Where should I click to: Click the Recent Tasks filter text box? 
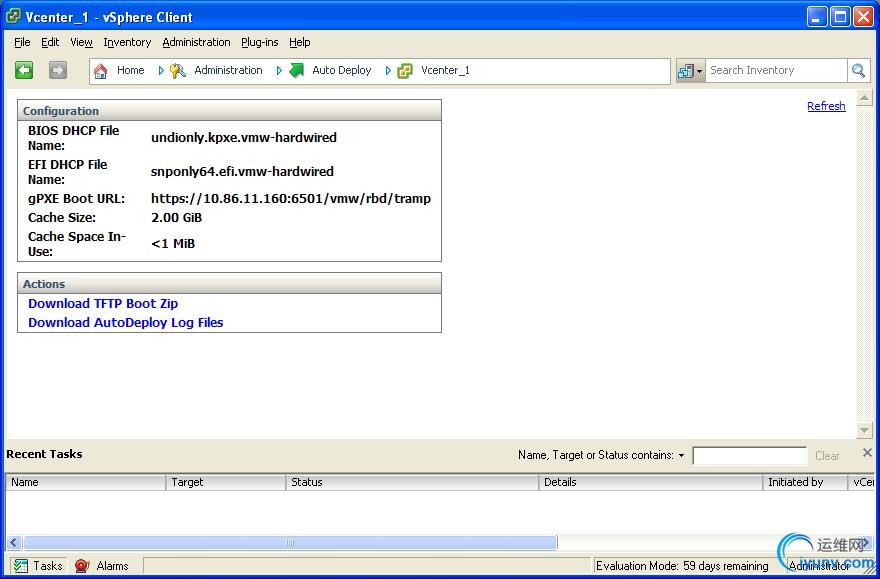pyautogui.click(x=750, y=456)
